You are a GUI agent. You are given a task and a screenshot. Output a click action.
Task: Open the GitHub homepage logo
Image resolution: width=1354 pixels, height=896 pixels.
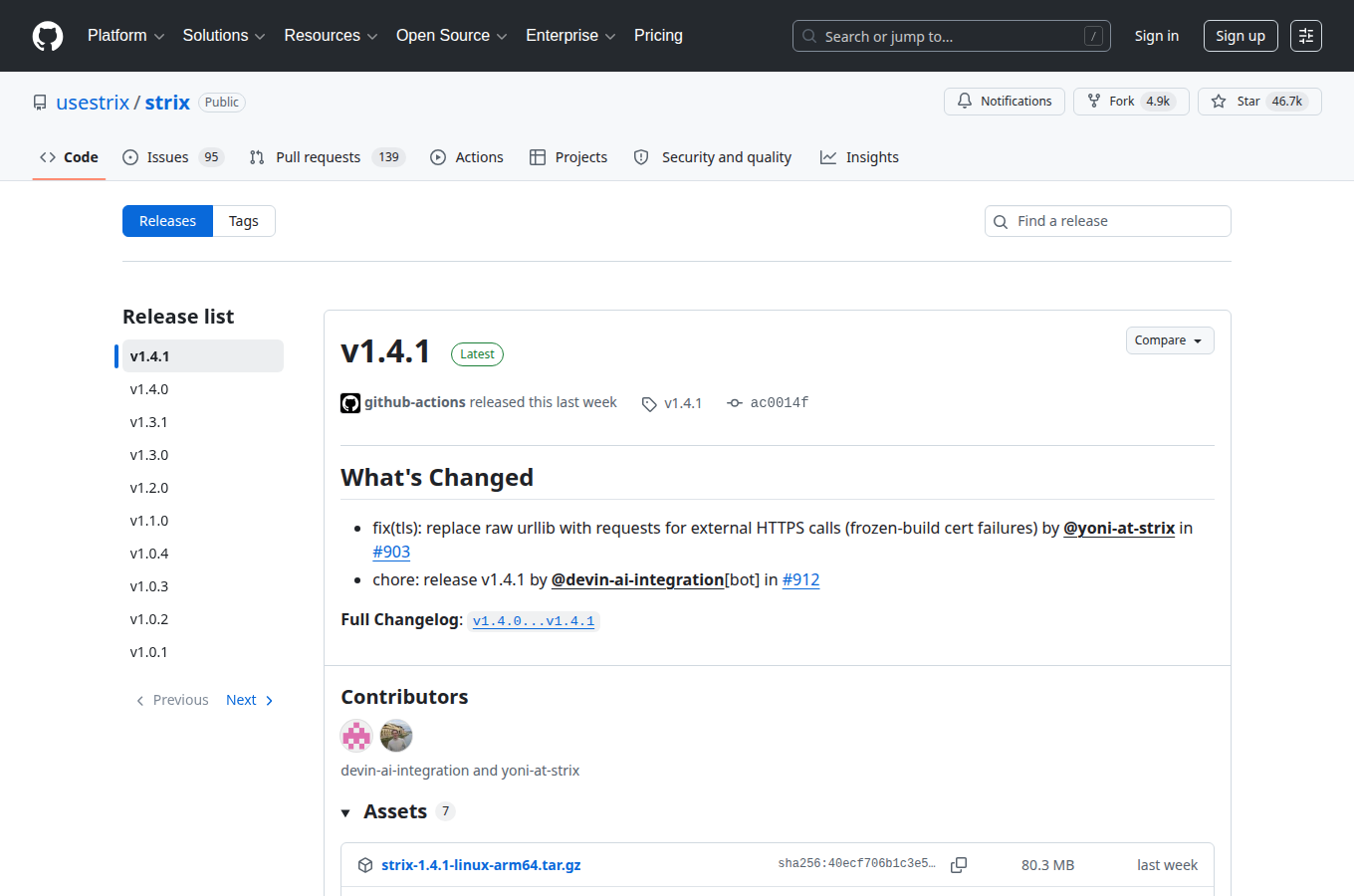click(x=48, y=36)
